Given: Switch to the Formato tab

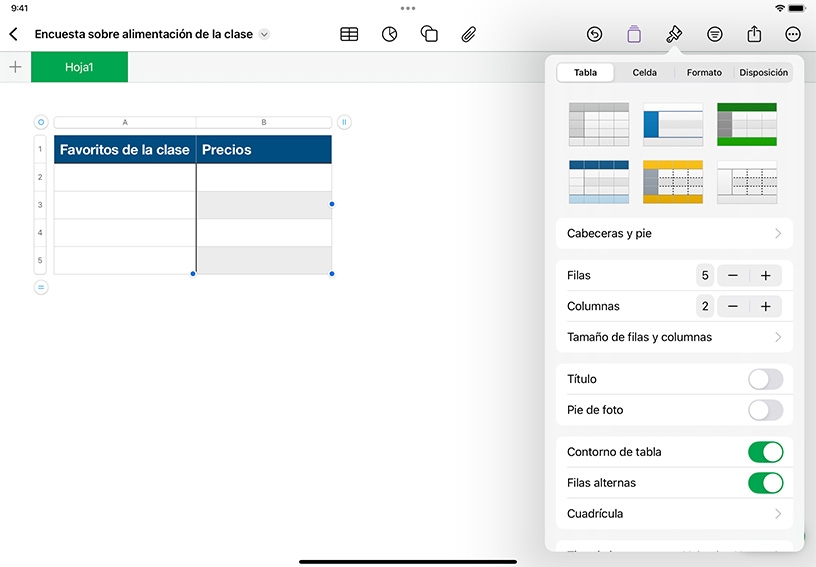Looking at the screenshot, I should click(x=704, y=72).
